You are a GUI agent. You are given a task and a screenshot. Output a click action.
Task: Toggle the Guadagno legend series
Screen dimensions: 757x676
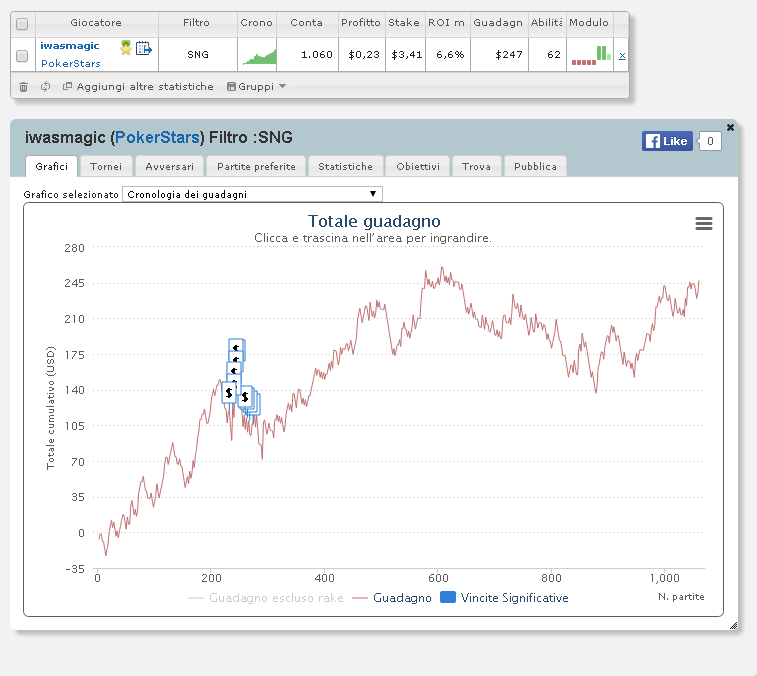coord(392,598)
